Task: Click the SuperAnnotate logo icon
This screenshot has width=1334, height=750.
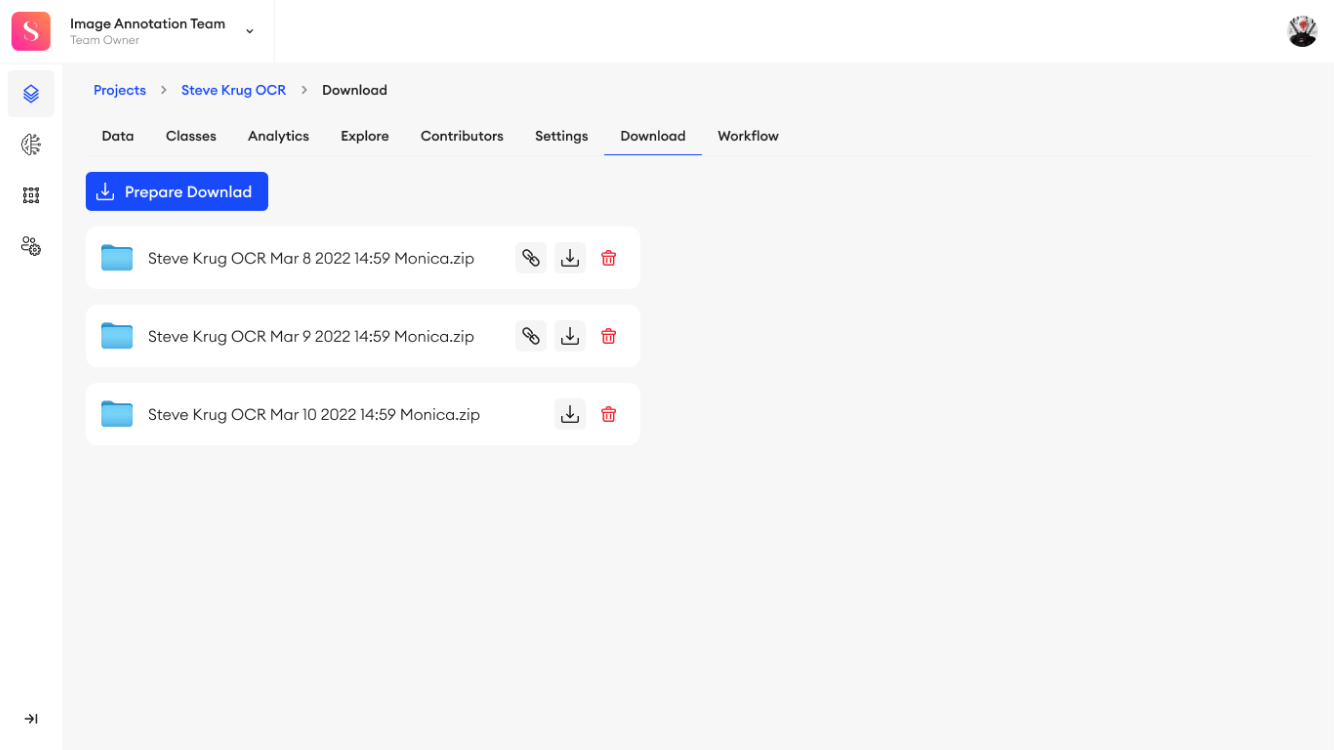Action: (31, 32)
